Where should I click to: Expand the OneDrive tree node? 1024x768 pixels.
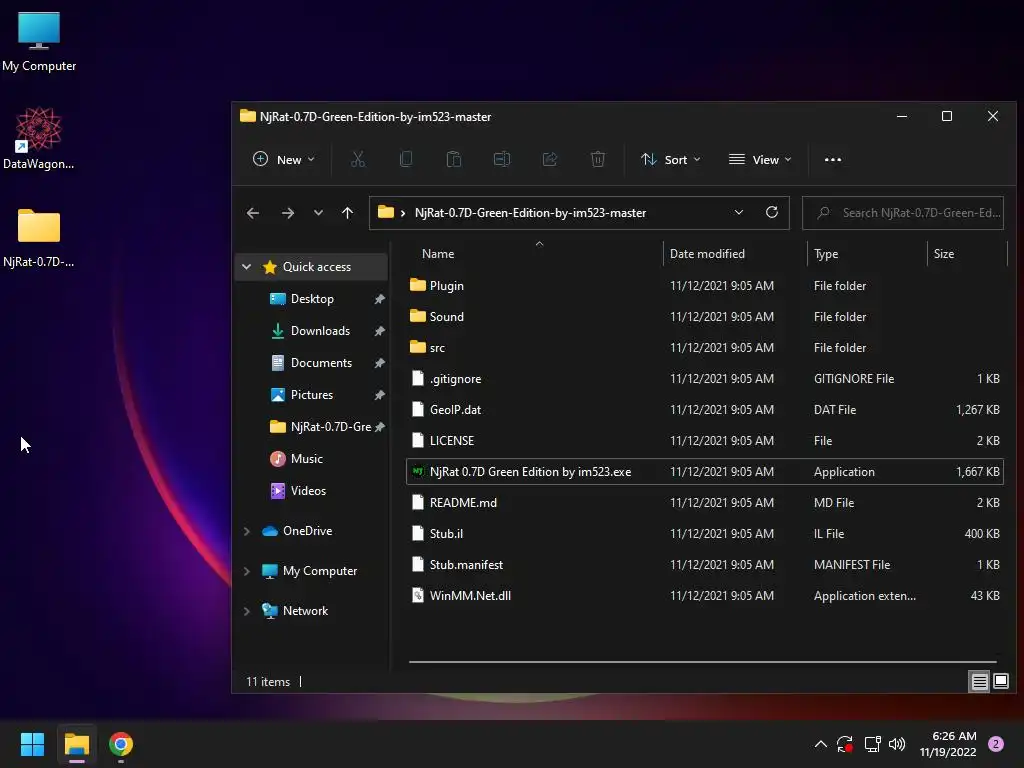pos(247,531)
